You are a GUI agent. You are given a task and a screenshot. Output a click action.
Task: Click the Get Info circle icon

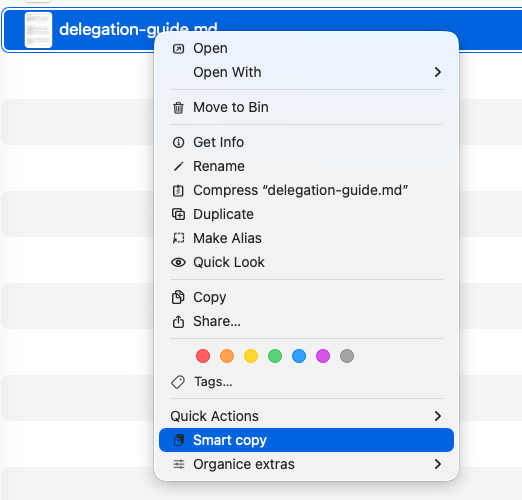pos(178,142)
